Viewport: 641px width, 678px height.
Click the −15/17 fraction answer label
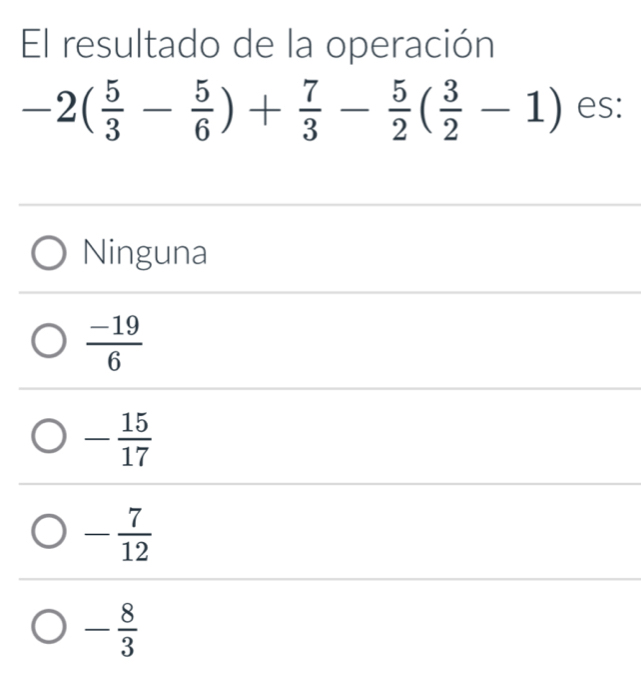coord(118,439)
